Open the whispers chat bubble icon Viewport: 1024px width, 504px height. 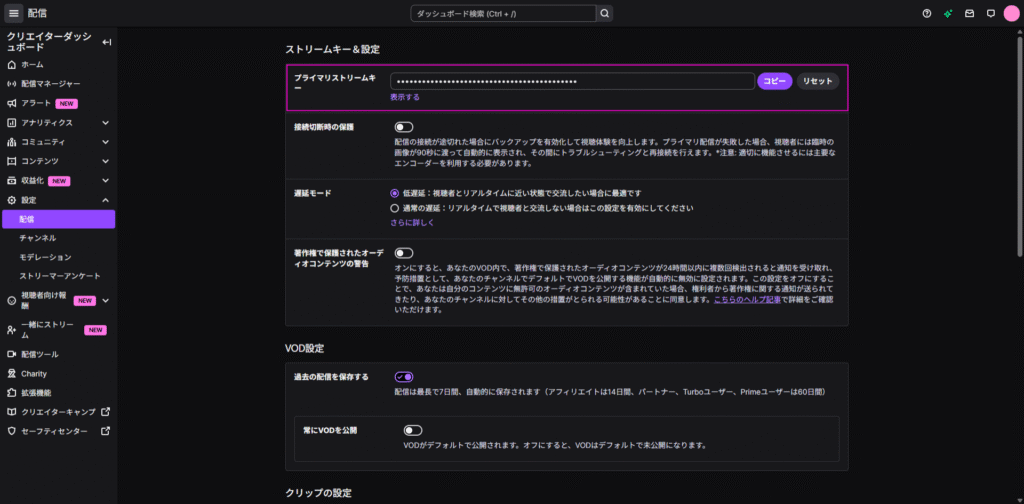click(x=991, y=13)
